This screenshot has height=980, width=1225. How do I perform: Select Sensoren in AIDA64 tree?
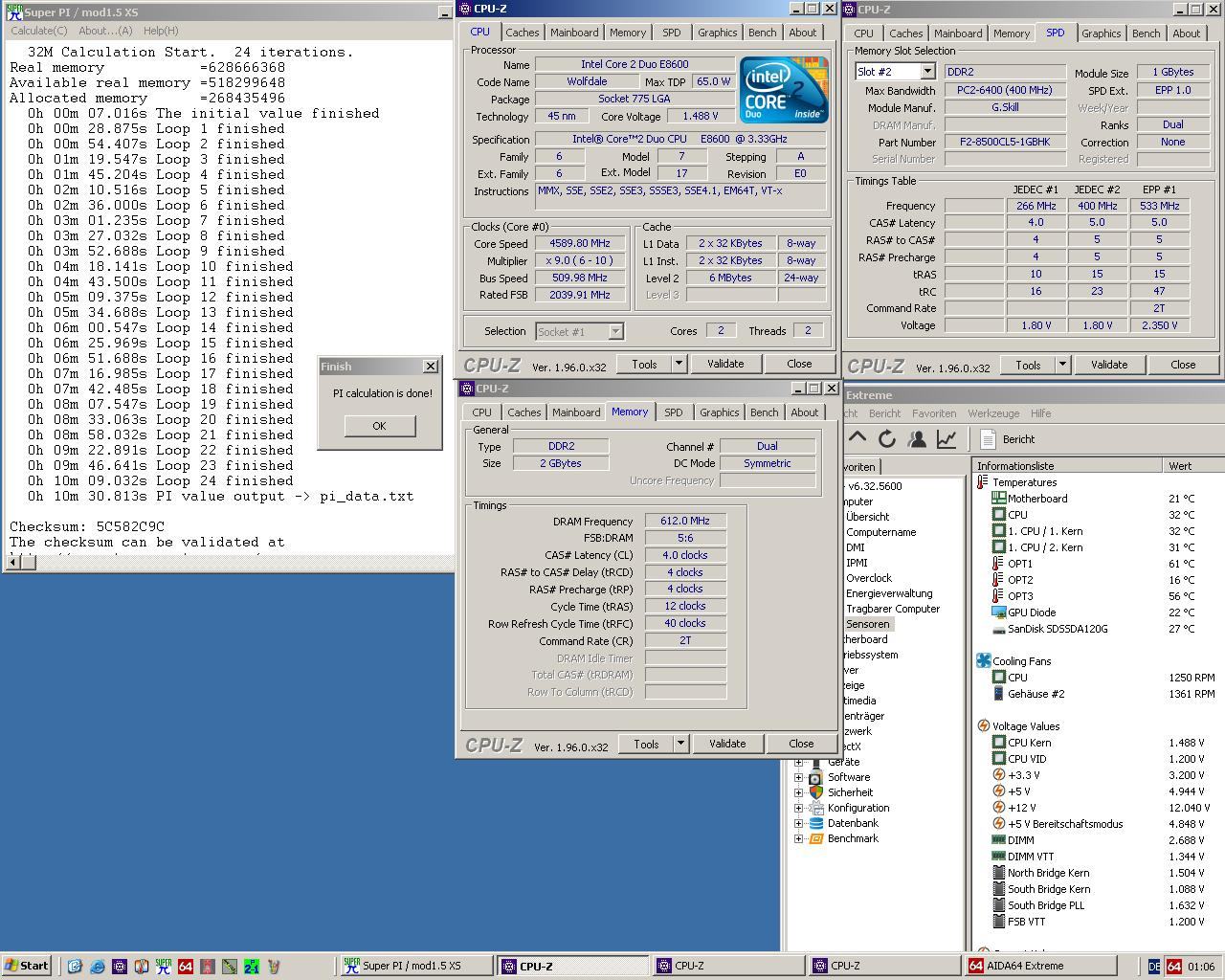[867, 624]
